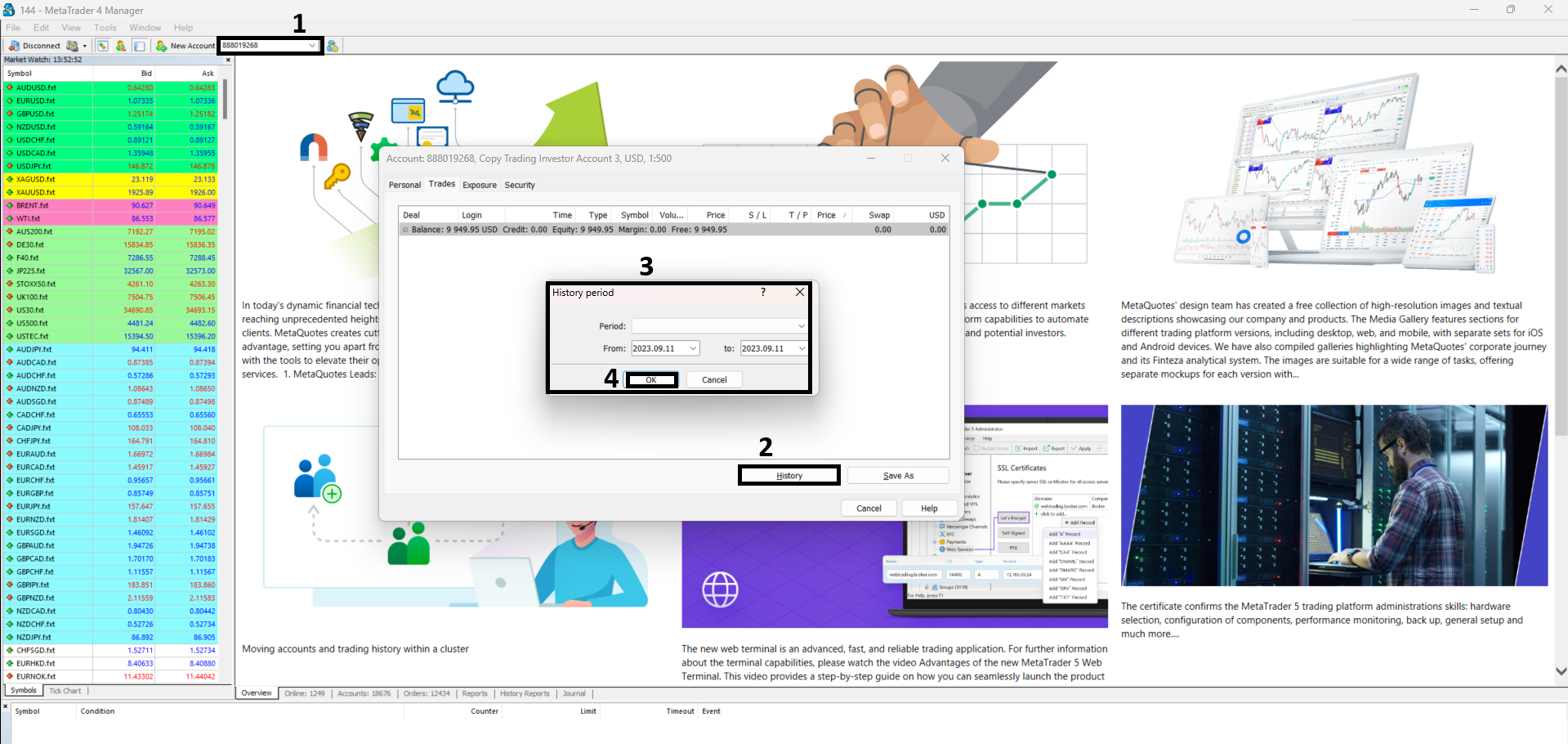The width and height of the screenshot is (1568, 744).
Task: Open the Reports tab
Action: click(475, 693)
